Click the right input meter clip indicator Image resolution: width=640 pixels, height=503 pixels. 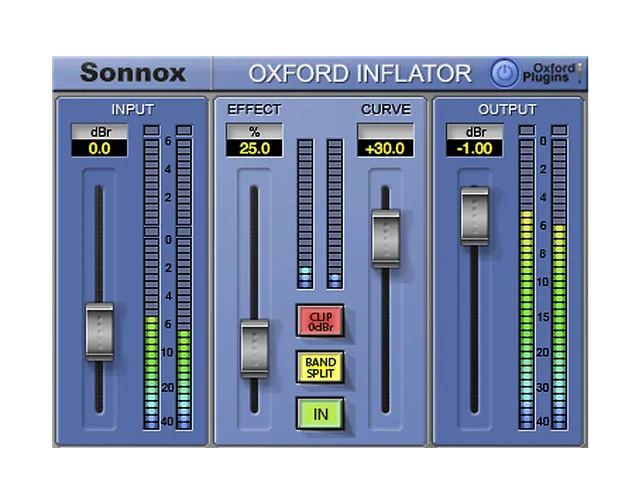(x=184, y=130)
